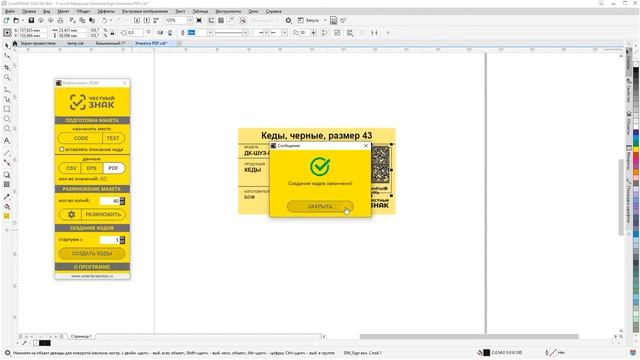Click the Export icon in the toolbar
The image size is (640, 360).
(x=147, y=20)
